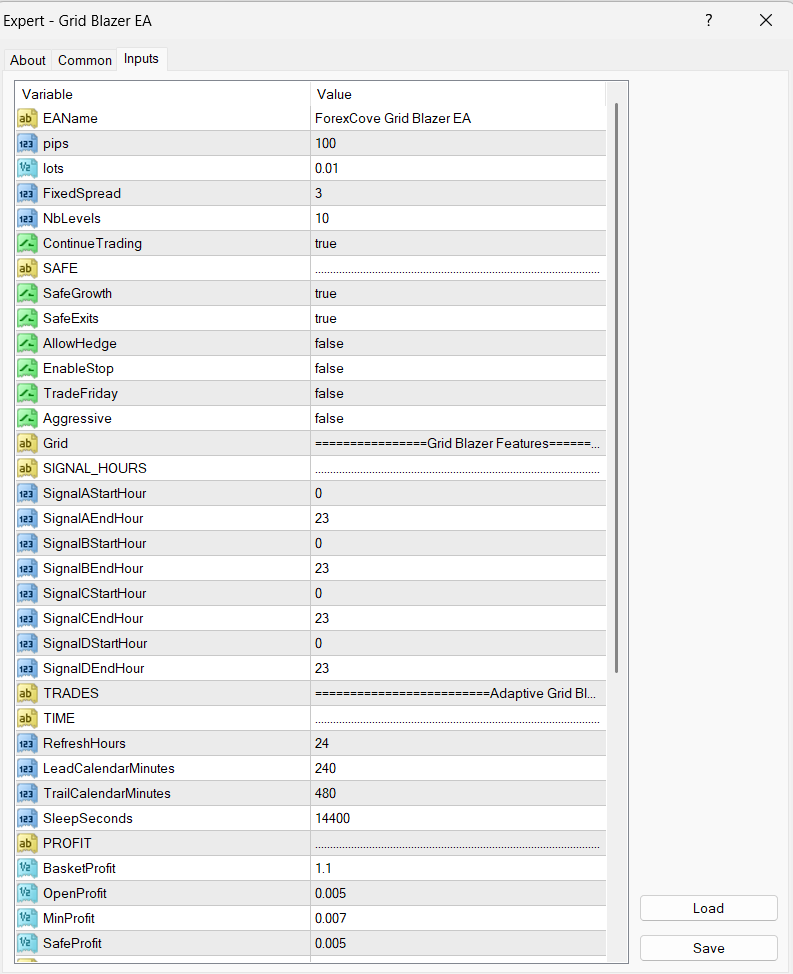The width and height of the screenshot is (793, 974).
Task: Click the integer icon next to NbLevels
Action: [27, 218]
